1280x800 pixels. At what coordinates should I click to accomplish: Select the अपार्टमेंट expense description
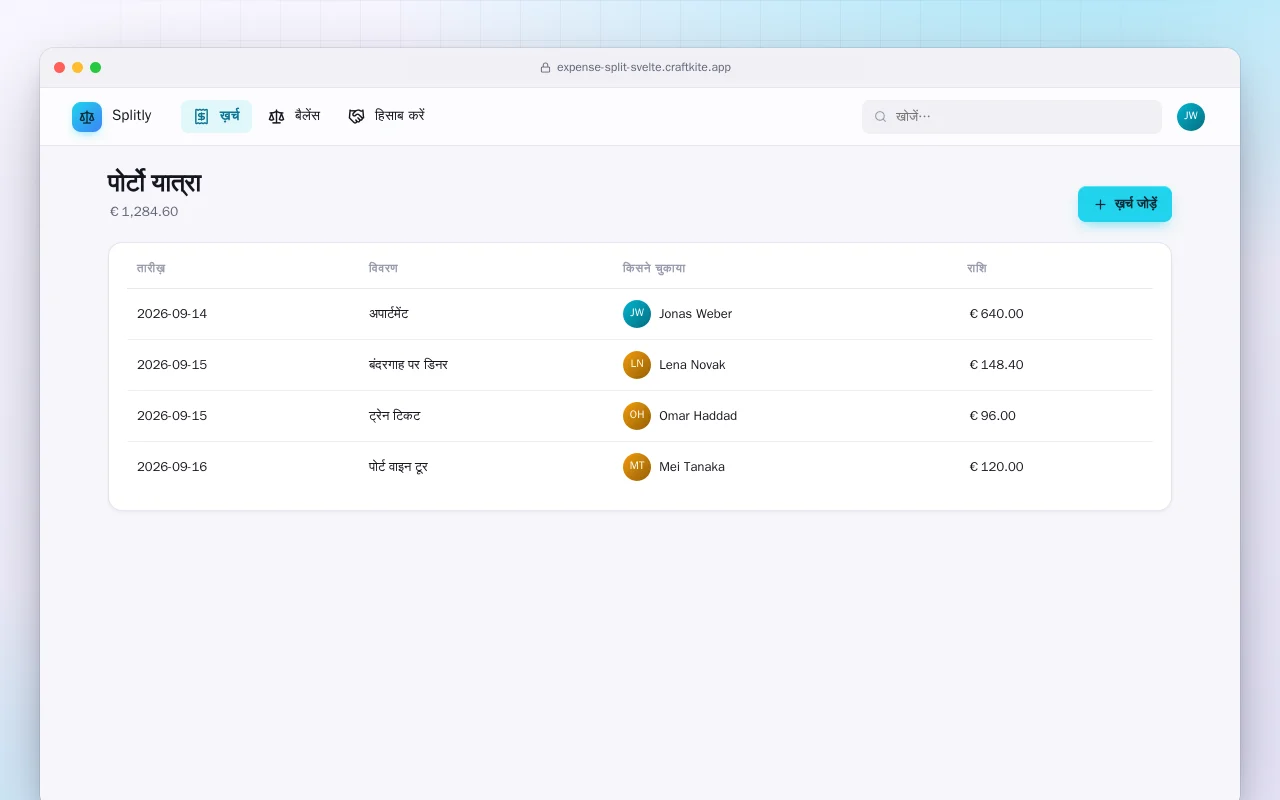[388, 314]
